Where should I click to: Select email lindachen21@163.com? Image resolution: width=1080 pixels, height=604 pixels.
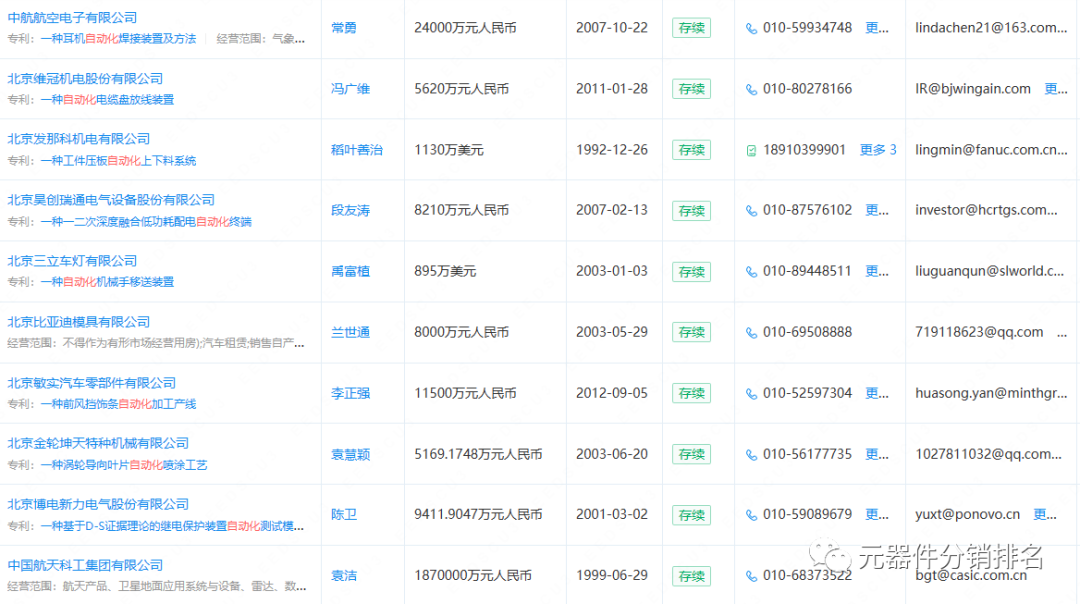991,28
